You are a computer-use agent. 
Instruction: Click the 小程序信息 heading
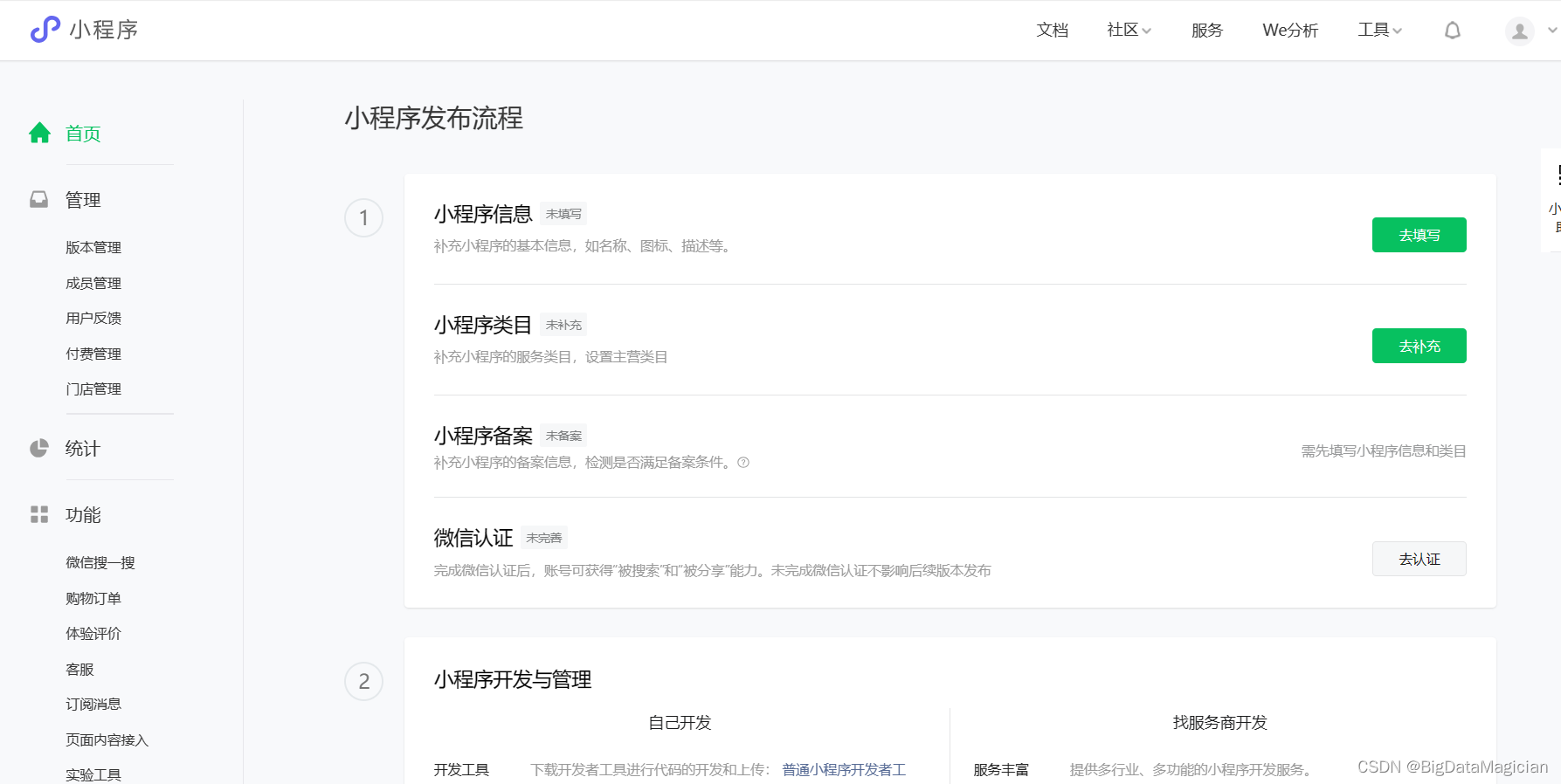pos(483,214)
